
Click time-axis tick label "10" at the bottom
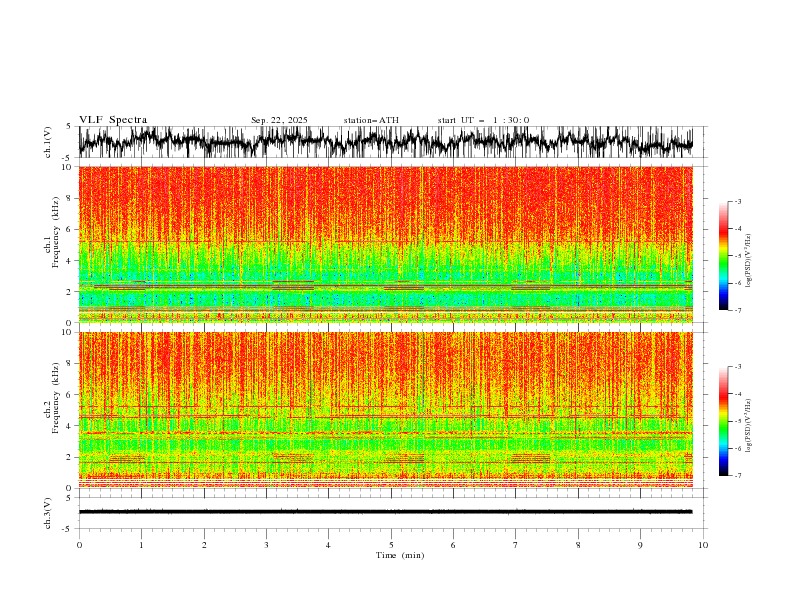pos(703,545)
